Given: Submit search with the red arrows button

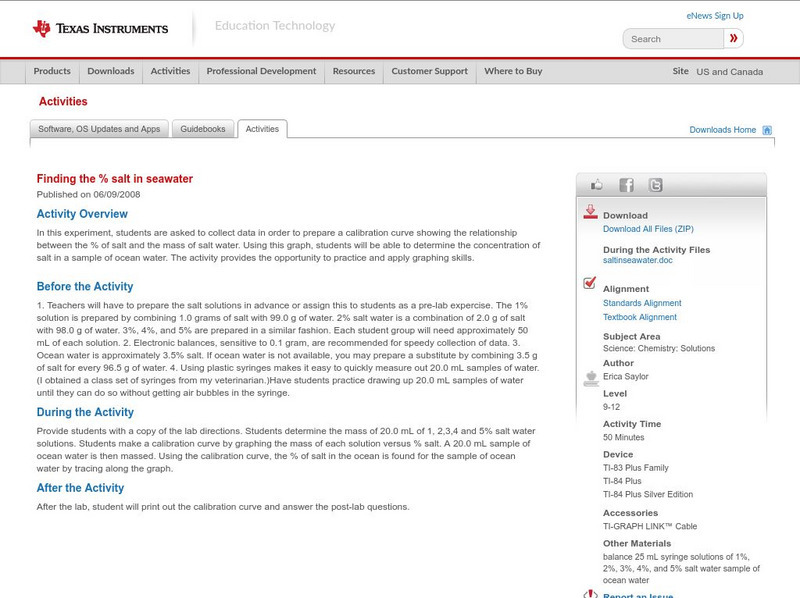Looking at the screenshot, I should 733,38.
